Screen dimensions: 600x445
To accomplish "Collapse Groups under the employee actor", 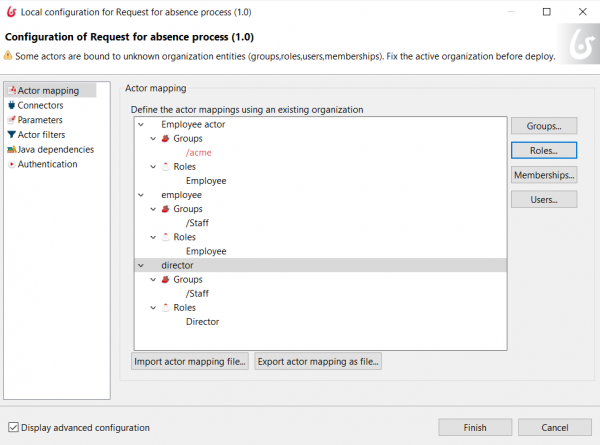I will 153,209.
